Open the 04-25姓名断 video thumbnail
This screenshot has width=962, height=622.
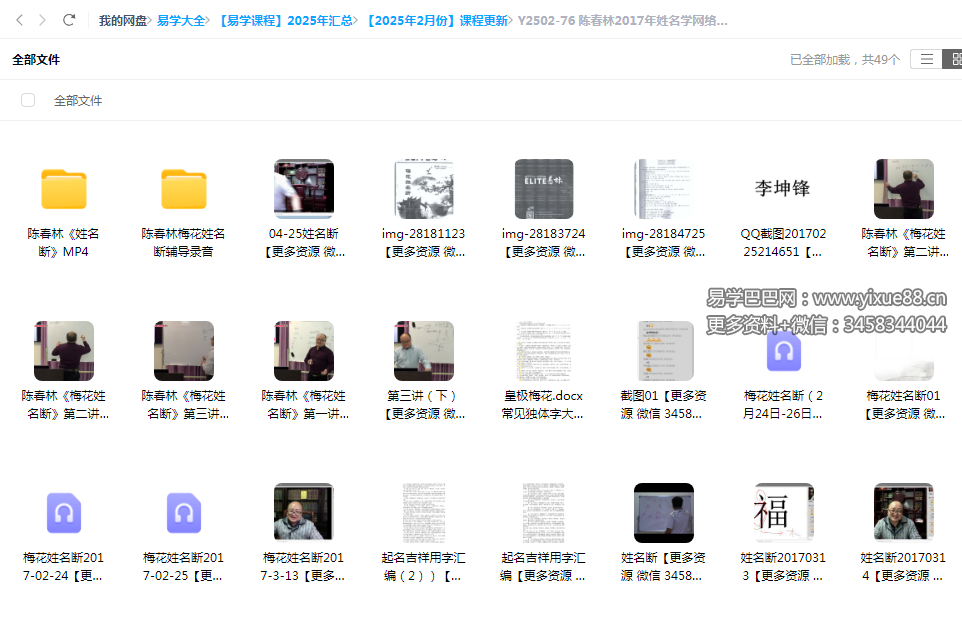click(x=303, y=188)
